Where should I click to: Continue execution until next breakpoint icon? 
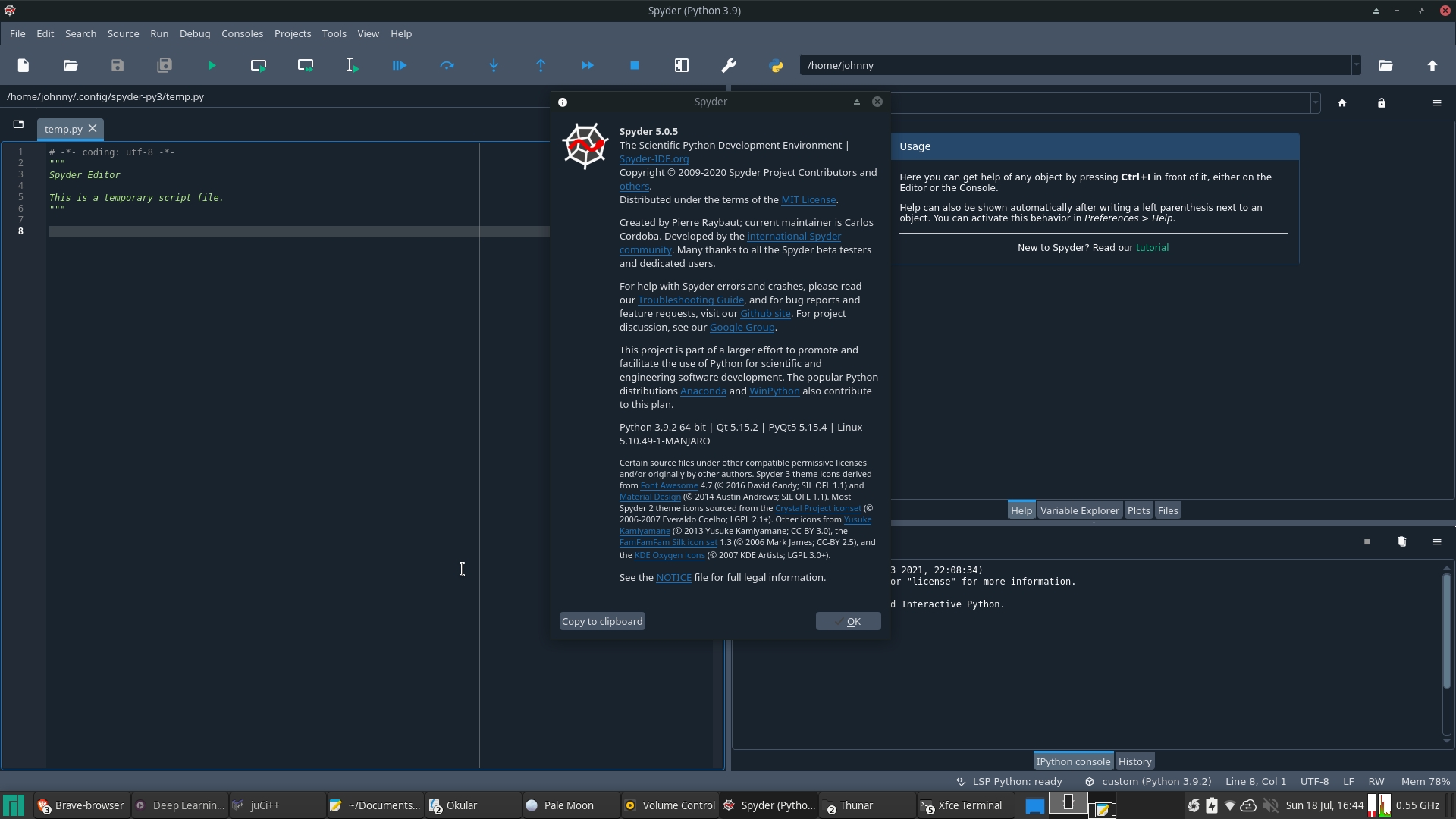click(x=588, y=65)
